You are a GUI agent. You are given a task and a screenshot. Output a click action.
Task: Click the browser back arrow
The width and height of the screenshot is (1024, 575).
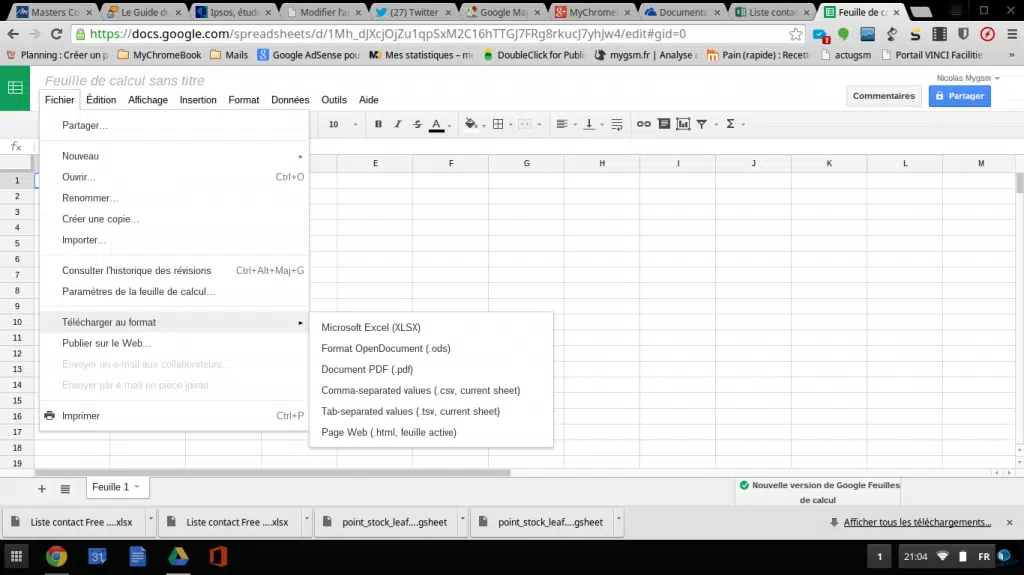point(13,34)
